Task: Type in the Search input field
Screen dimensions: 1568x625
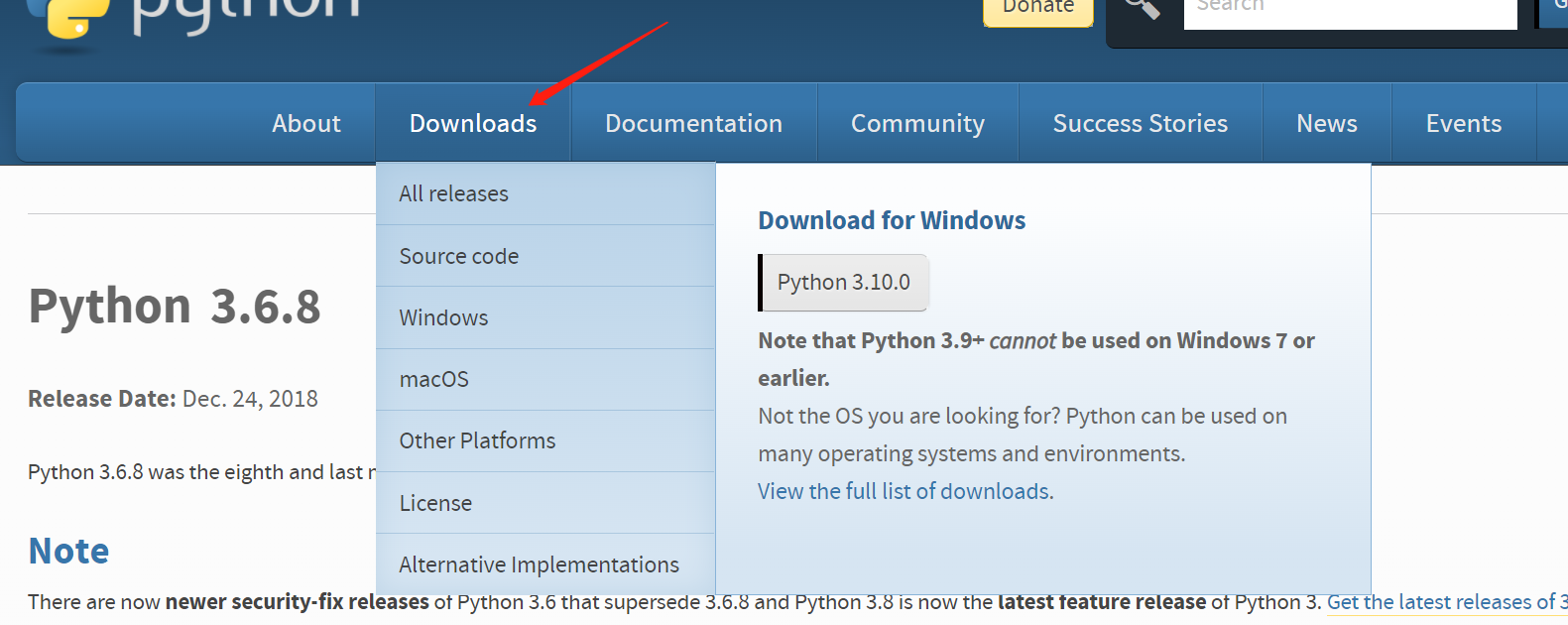Action: [x=1349, y=10]
